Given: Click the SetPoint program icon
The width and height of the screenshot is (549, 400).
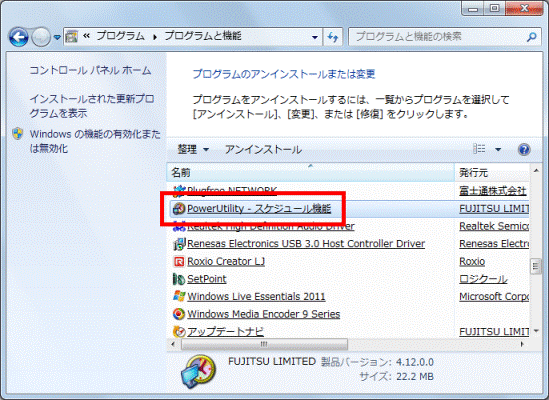Looking at the screenshot, I should 179,279.
